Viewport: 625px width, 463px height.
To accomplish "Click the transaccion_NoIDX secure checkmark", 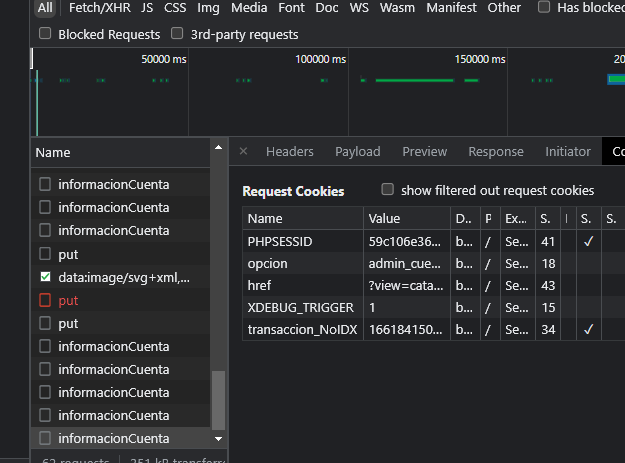I will coord(588,330).
